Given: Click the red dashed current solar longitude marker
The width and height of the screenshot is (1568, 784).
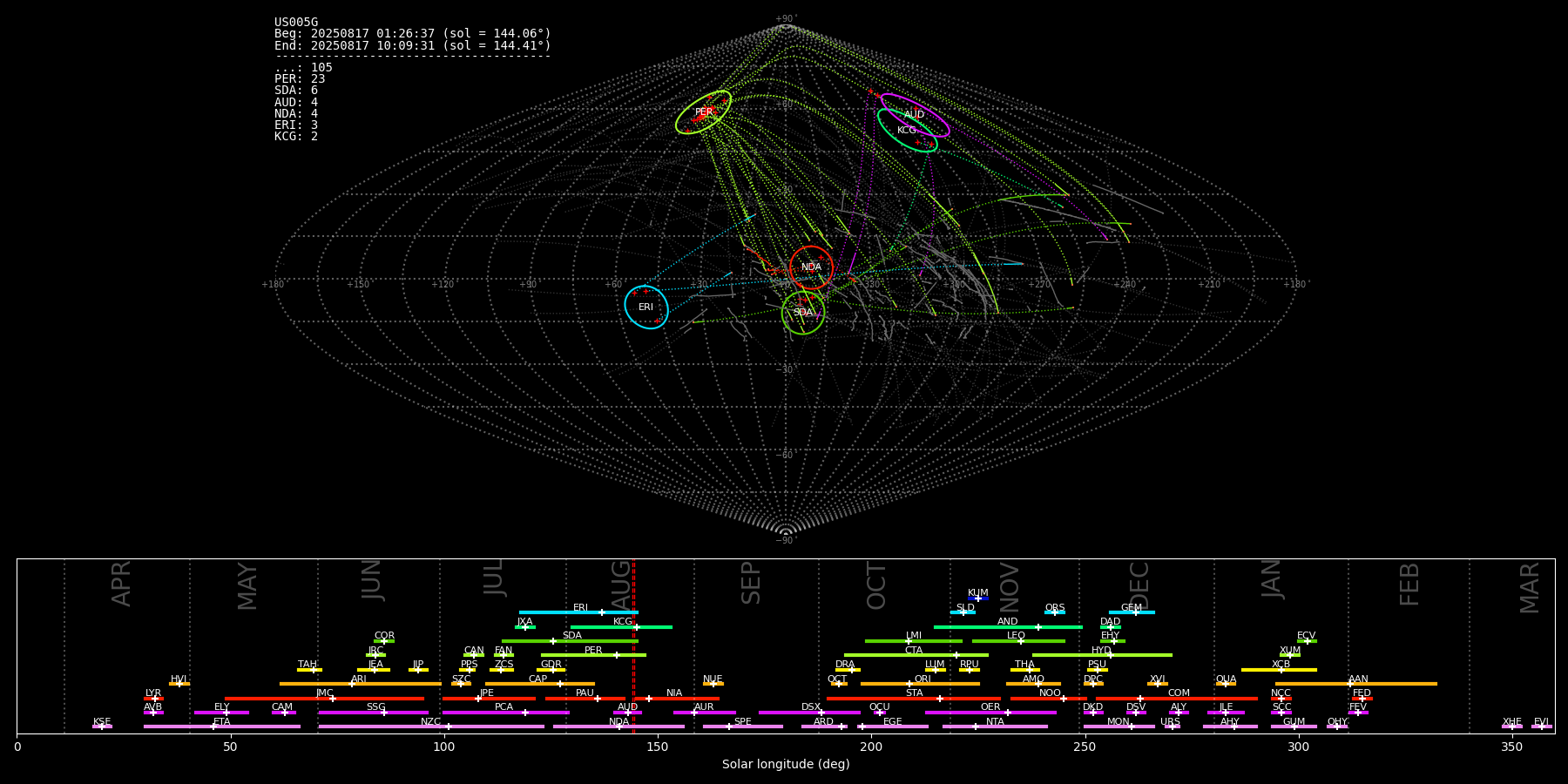Looking at the screenshot, I should point(633,646).
